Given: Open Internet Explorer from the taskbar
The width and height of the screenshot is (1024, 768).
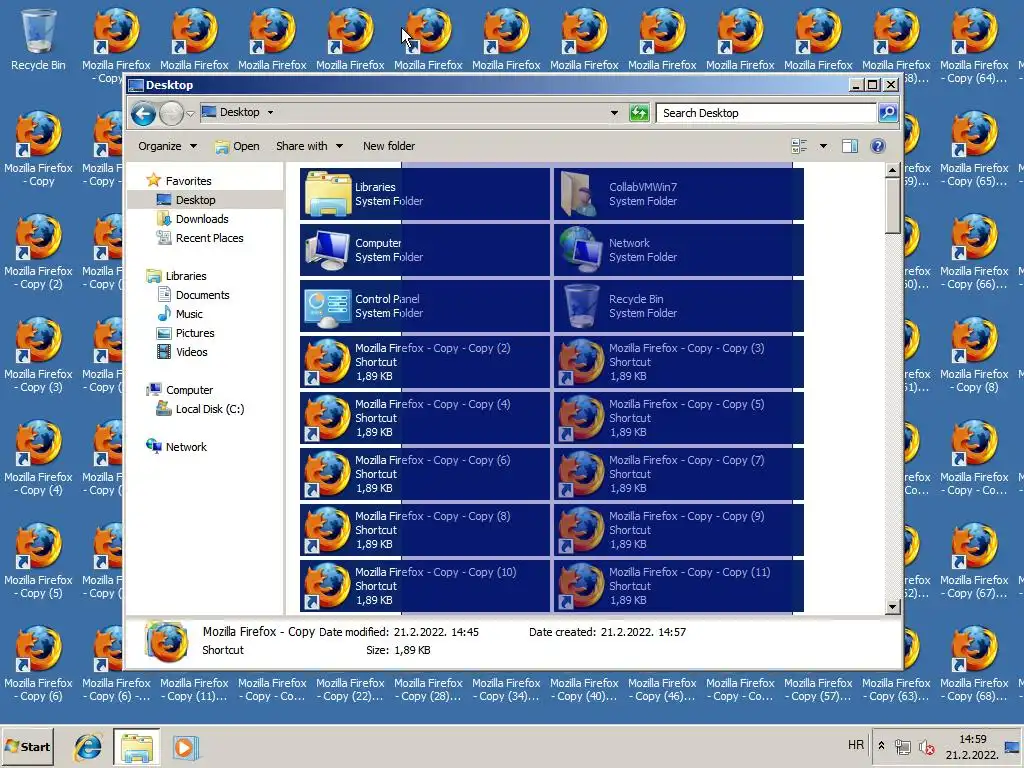Looking at the screenshot, I should click(x=88, y=747).
